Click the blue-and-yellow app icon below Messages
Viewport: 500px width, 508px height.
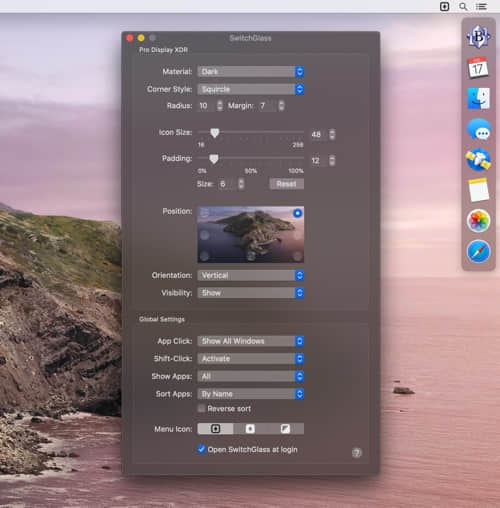coord(478,160)
